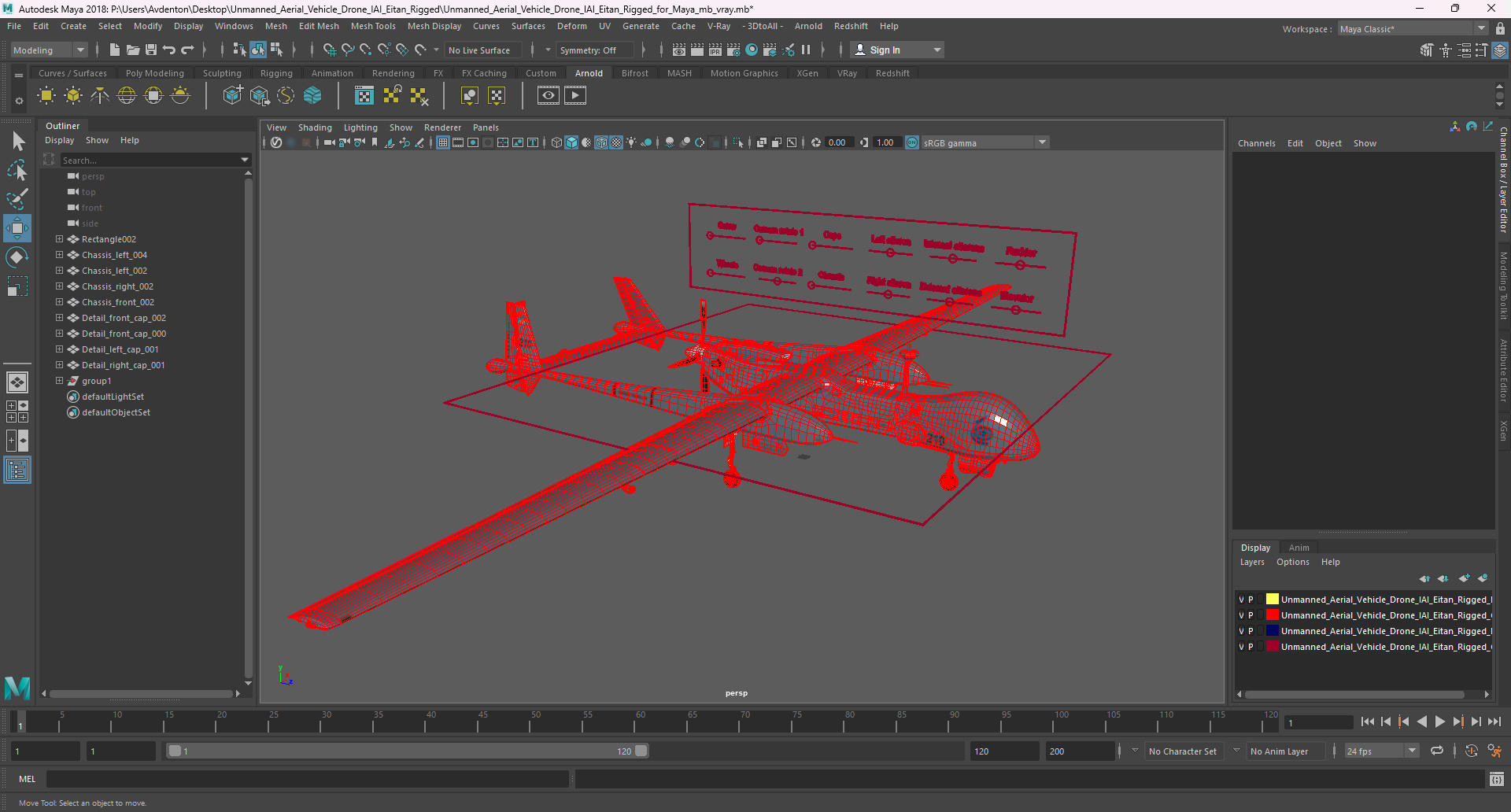Expand Chassis_left_004 node in Outliner
This screenshot has height=812, width=1511.
coord(59,254)
